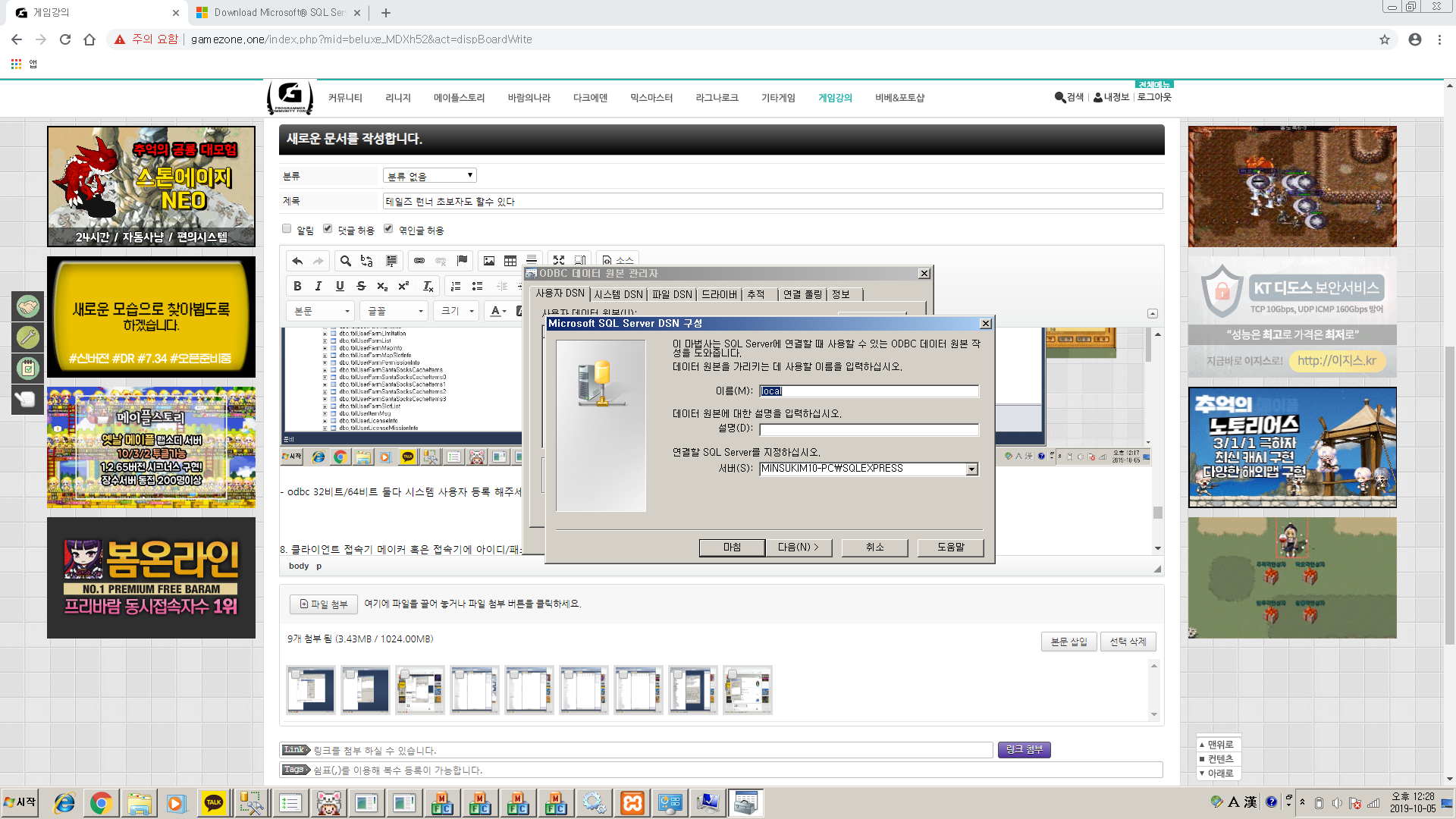Click the Redo arrow in the editor toolbar
Screen dimensions: 1456x819
click(x=318, y=261)
